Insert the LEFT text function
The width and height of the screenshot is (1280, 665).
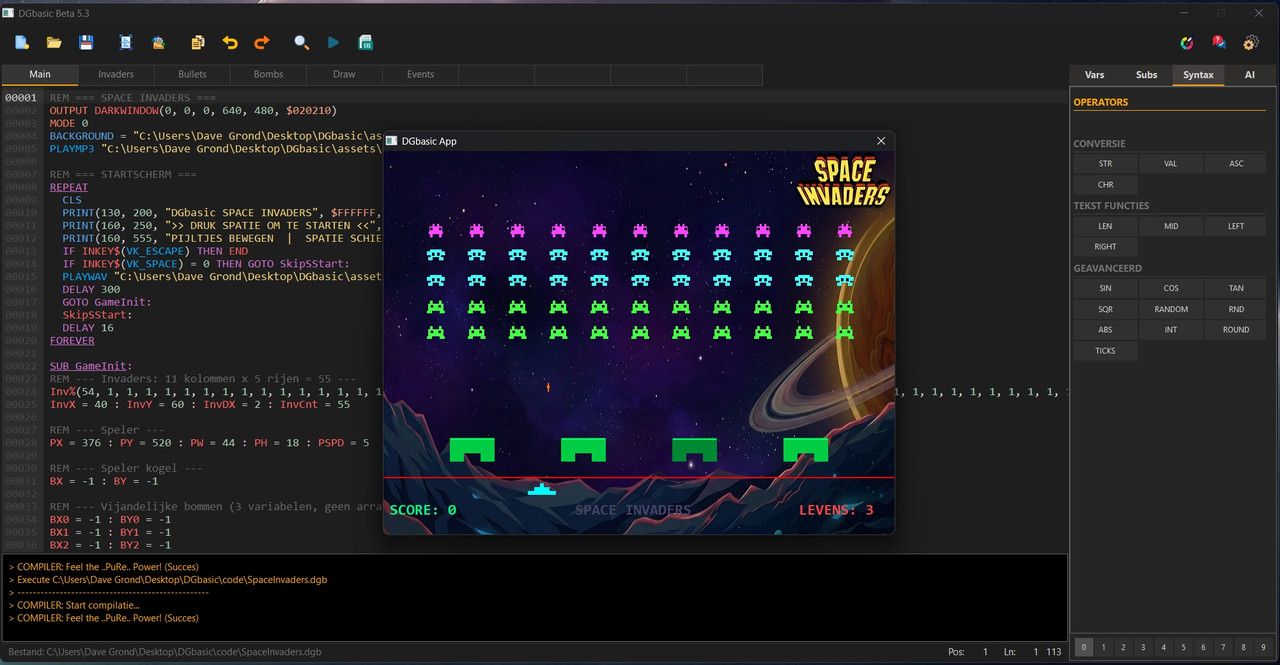tap(1236, 226)
